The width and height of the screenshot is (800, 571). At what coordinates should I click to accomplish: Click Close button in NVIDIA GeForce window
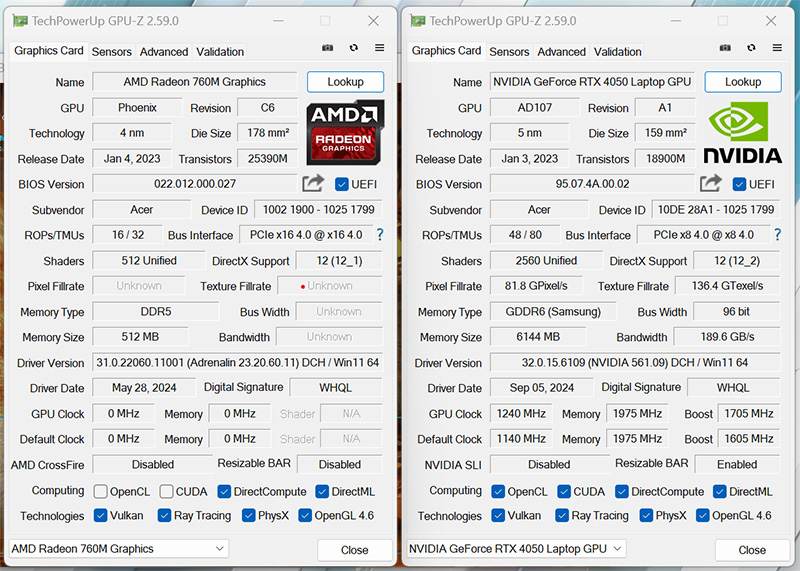(x=752, y=550)
